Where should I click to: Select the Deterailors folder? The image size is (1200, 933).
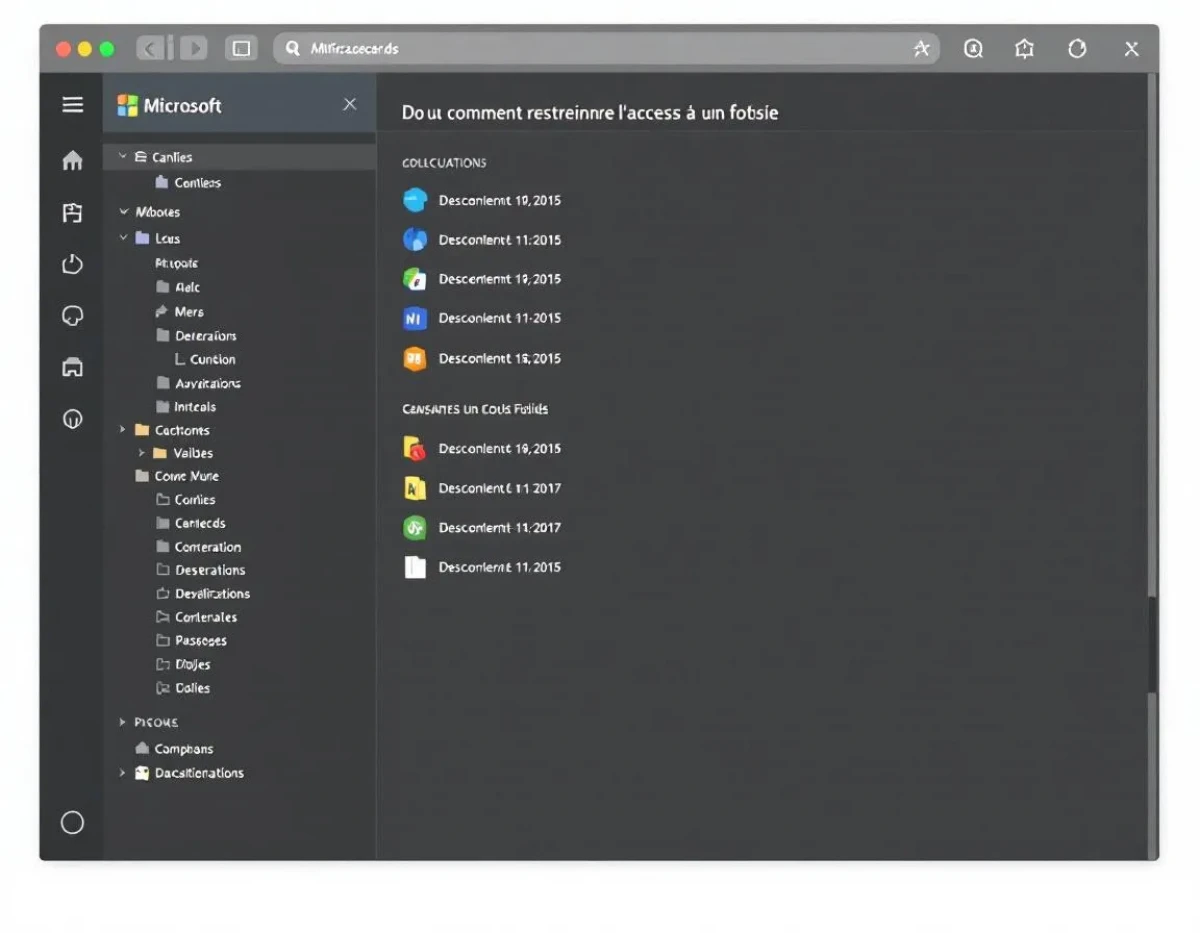coord(196,336)
